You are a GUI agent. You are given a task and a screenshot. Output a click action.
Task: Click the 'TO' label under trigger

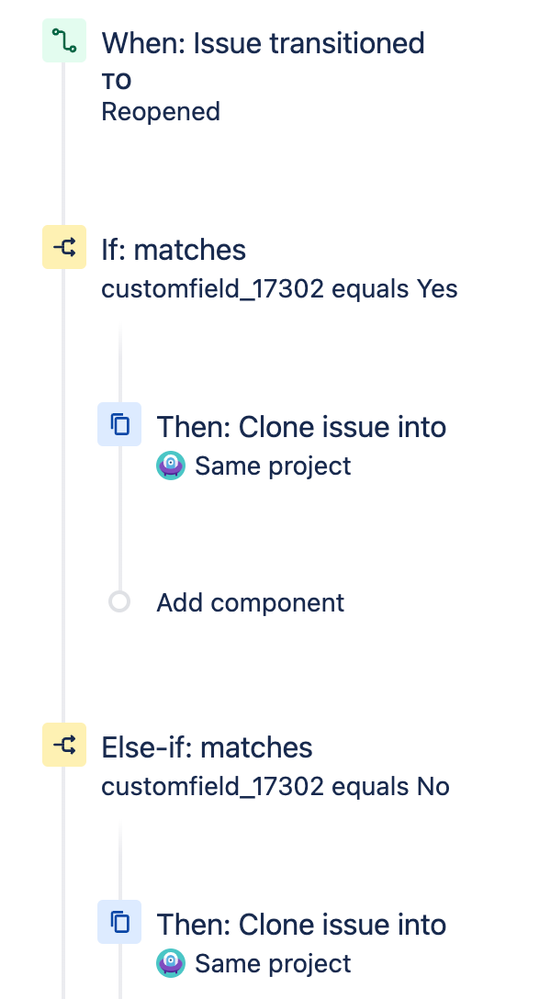(116, 82)
